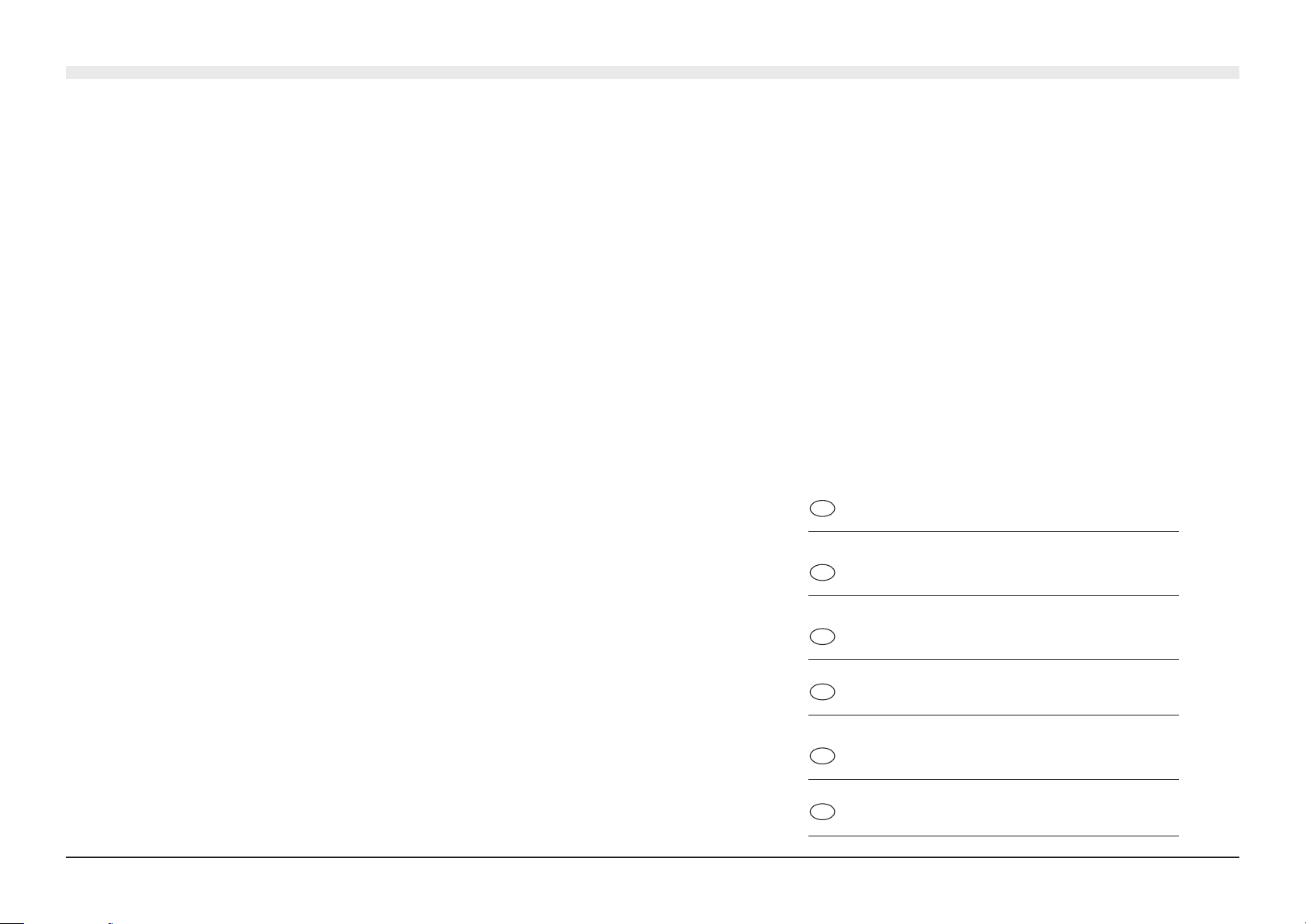Click the blank entry beside the fifth oval

[1008, 757]
